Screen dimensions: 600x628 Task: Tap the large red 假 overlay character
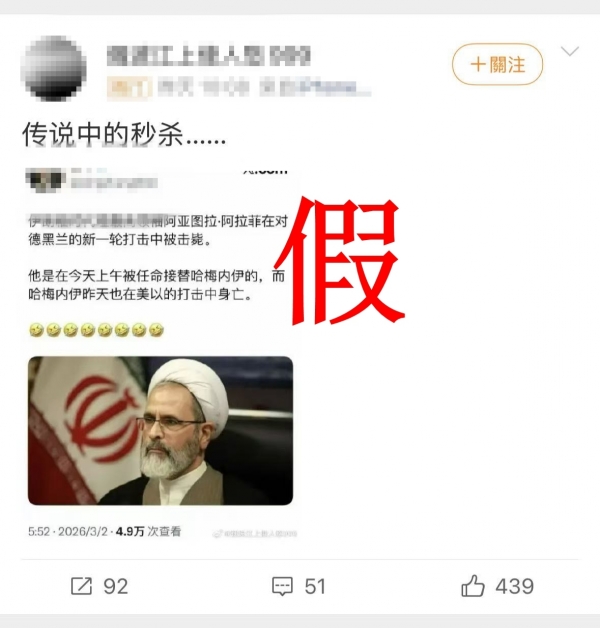341,260
